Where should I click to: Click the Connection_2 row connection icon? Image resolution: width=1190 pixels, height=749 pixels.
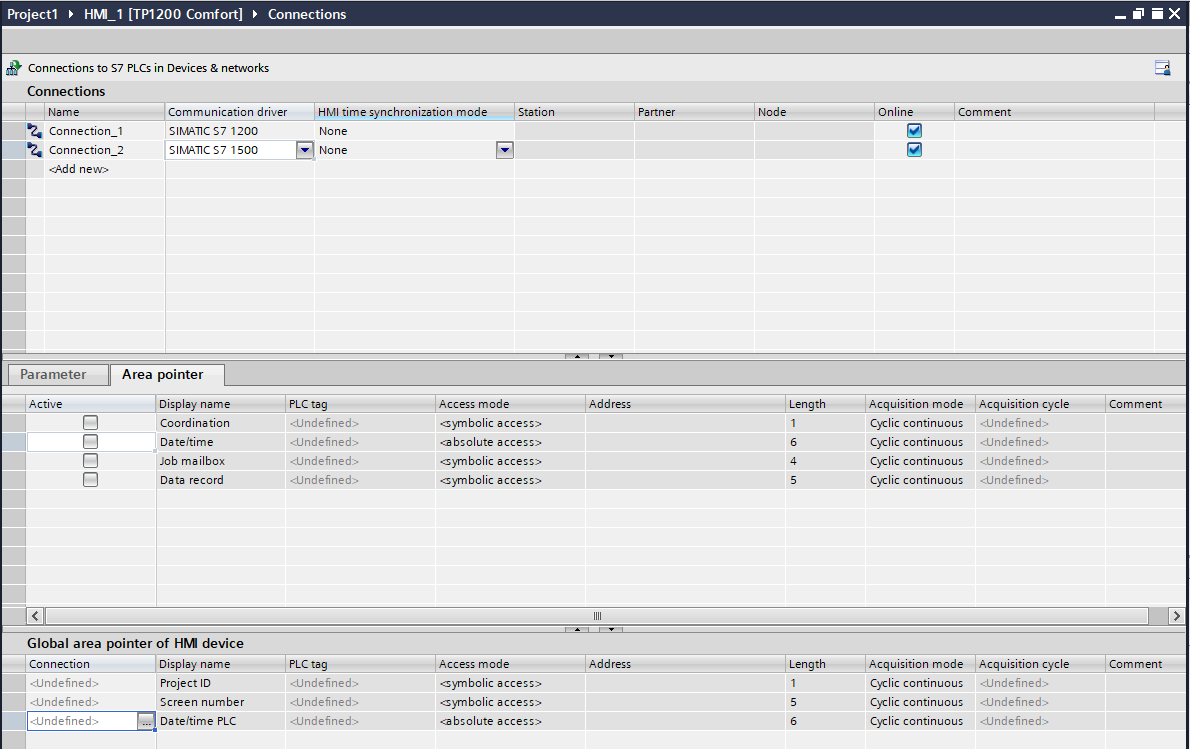tap(35, 150)
